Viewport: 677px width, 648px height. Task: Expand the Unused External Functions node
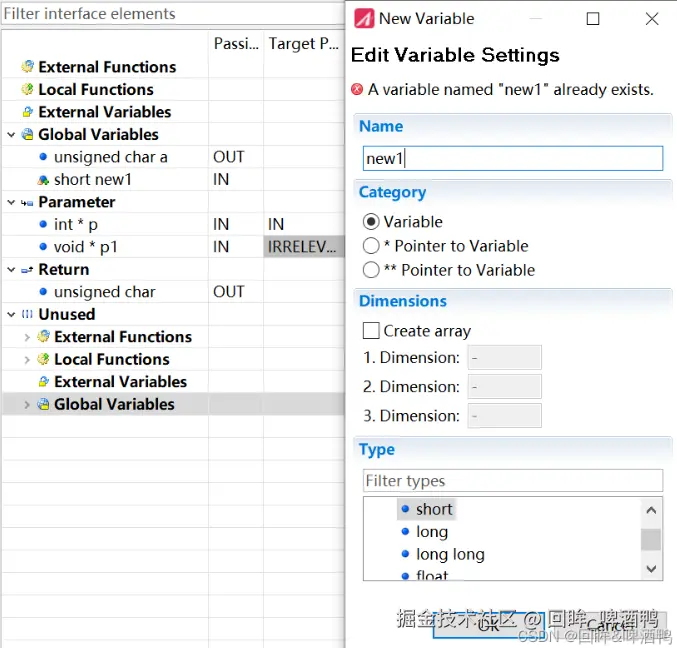coord(27,337)
